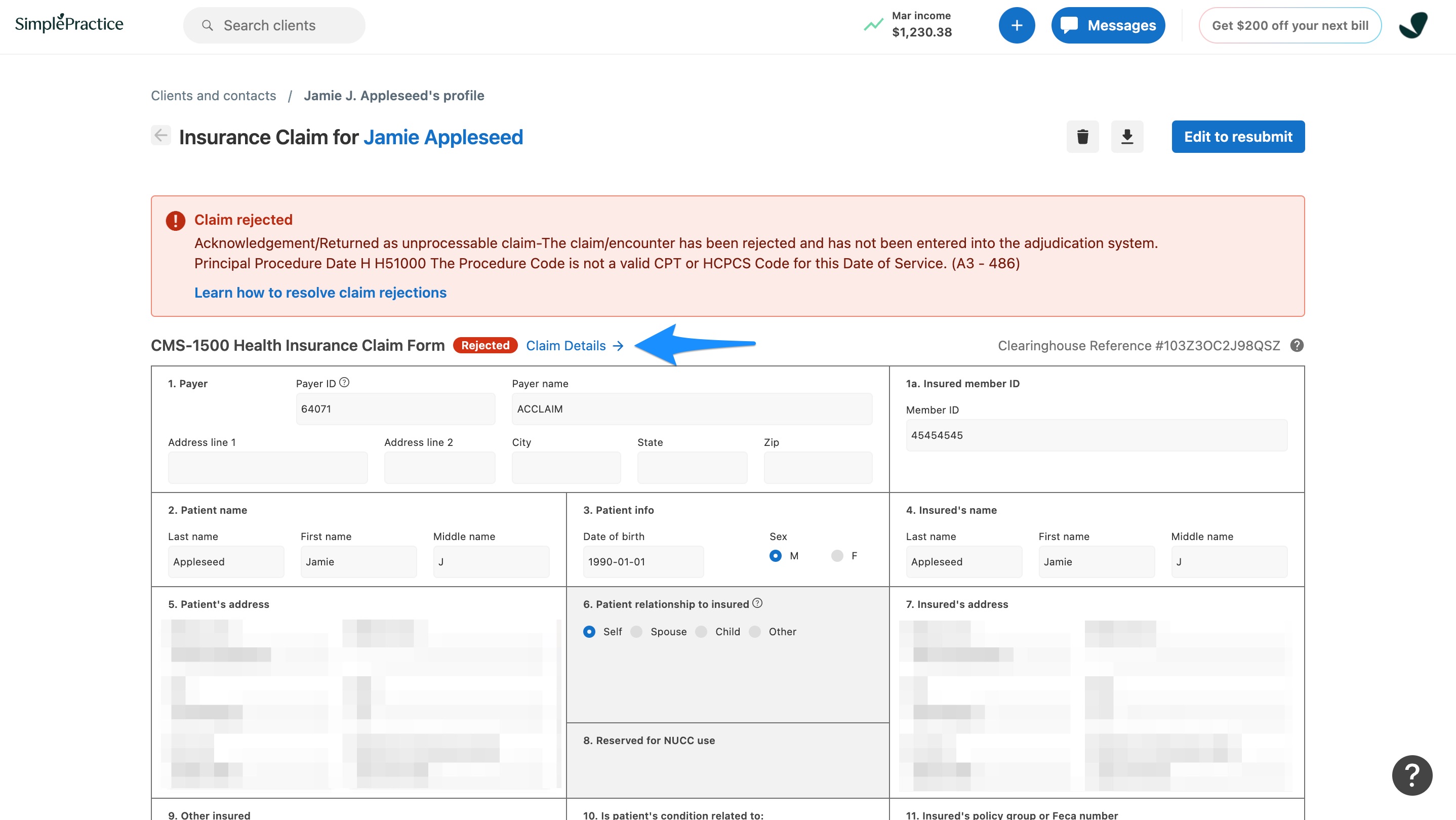Open the floating help question button
Image resolution: width=1456 pixels, height=820 pixels.
[x=1412, y=775]
